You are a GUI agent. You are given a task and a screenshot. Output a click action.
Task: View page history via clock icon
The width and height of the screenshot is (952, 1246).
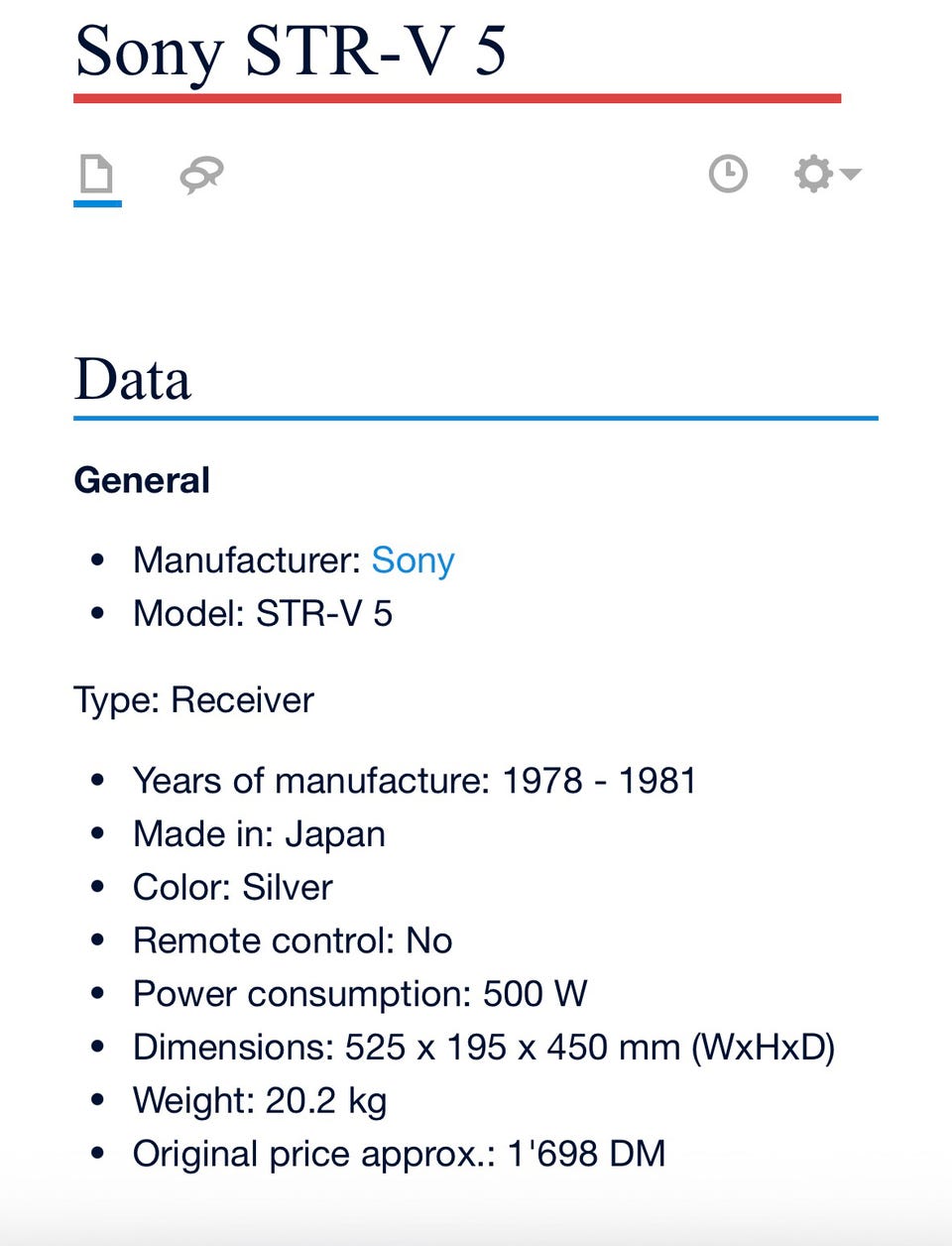(x=728, y=174)
